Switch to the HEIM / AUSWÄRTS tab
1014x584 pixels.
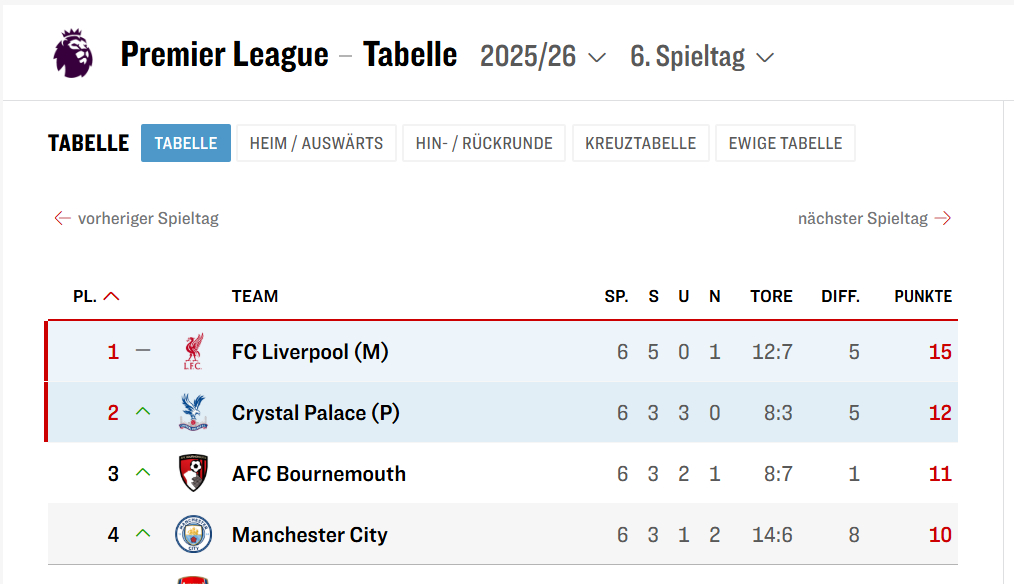(316, 143)
